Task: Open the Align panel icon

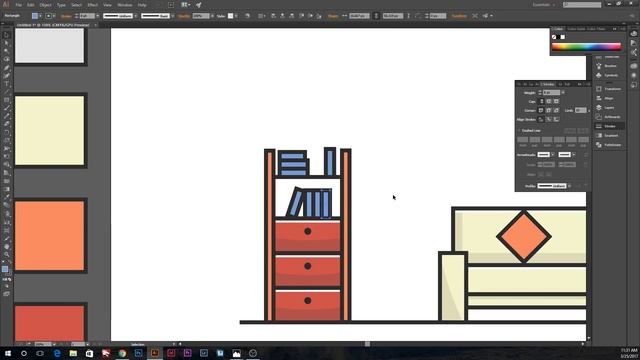Action: click(x=599, y=98)
